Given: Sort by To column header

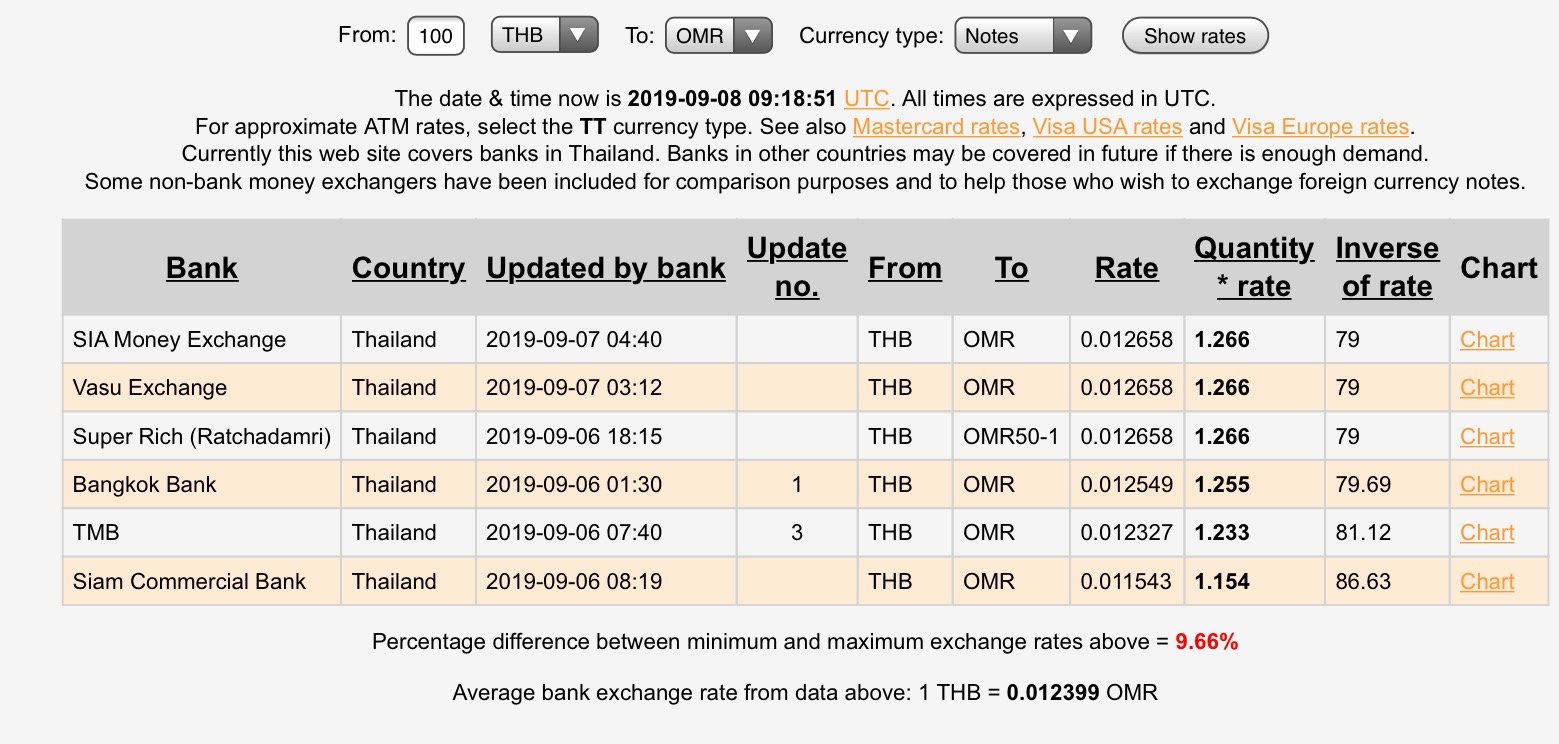Looking at the screenshot, I should click(x=1011, y=268).
